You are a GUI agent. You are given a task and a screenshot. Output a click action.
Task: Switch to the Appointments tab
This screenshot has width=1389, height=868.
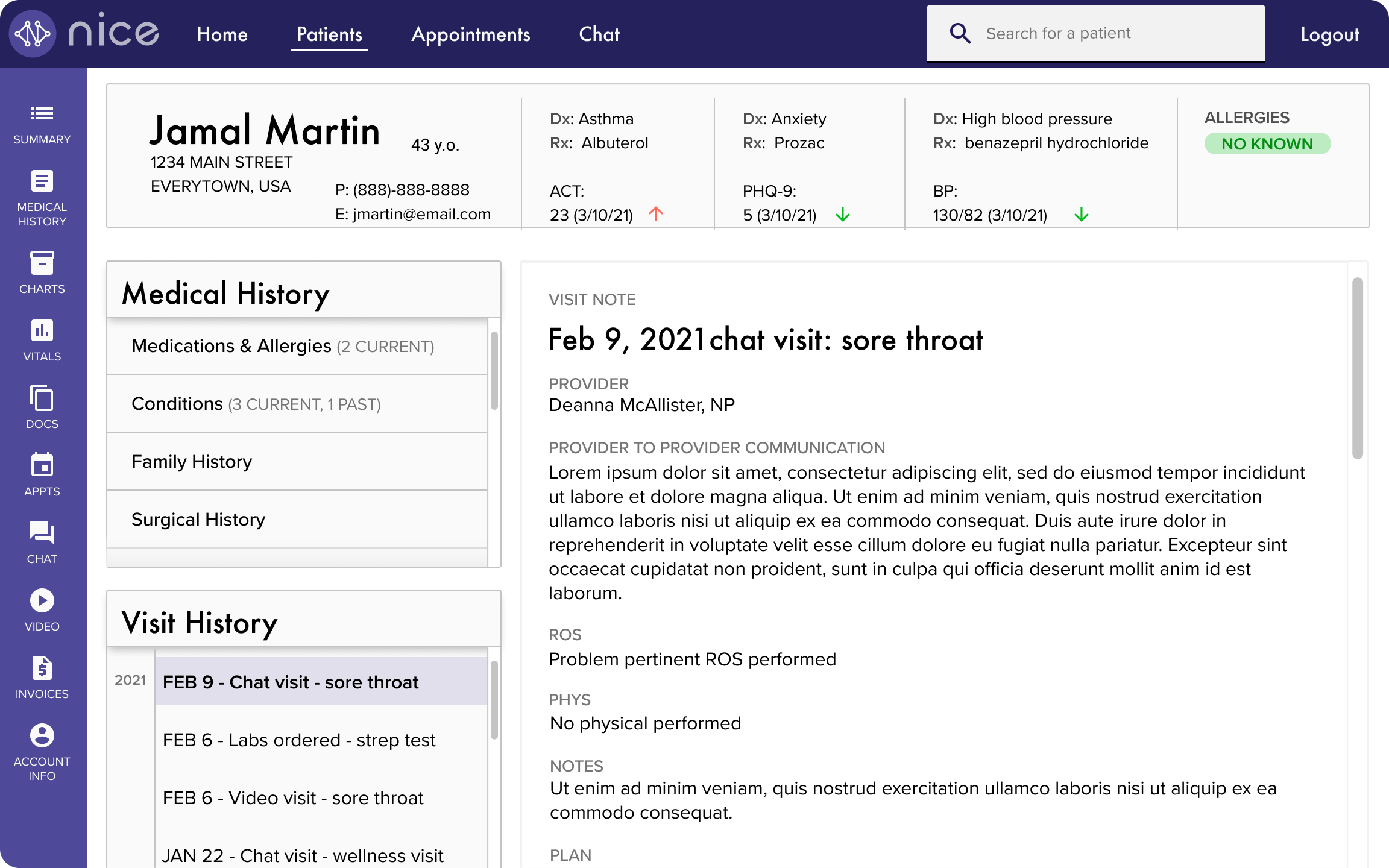470,34
